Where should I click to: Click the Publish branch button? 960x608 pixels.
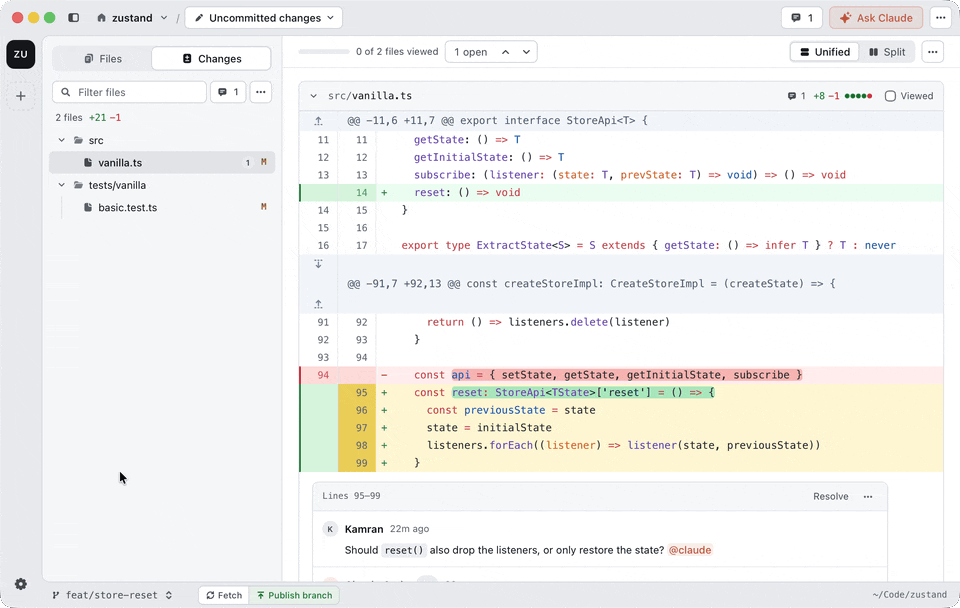(x=294, y=595)
